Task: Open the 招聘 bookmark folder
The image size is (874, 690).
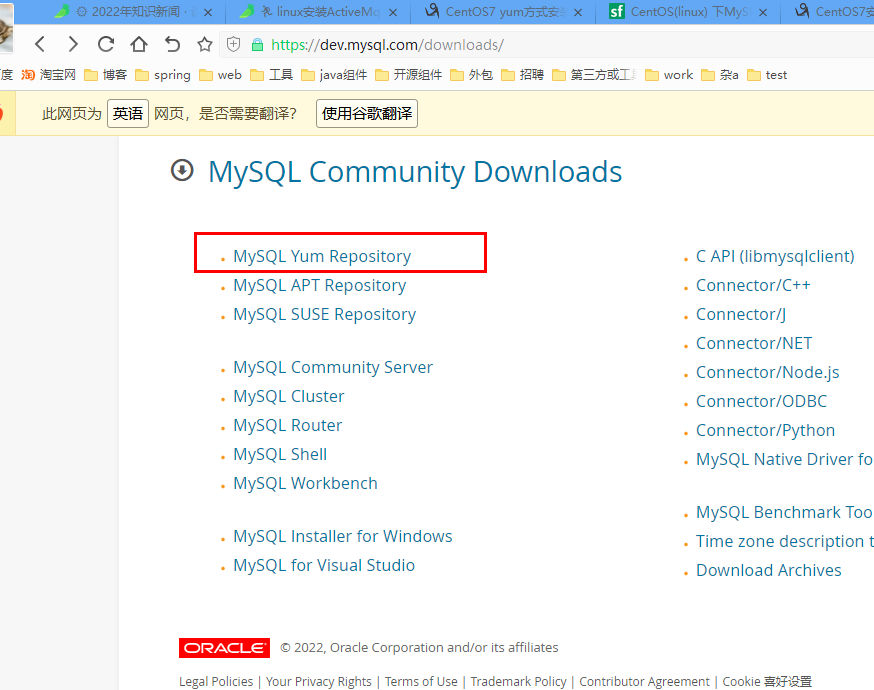Action: tap(523, 75)
